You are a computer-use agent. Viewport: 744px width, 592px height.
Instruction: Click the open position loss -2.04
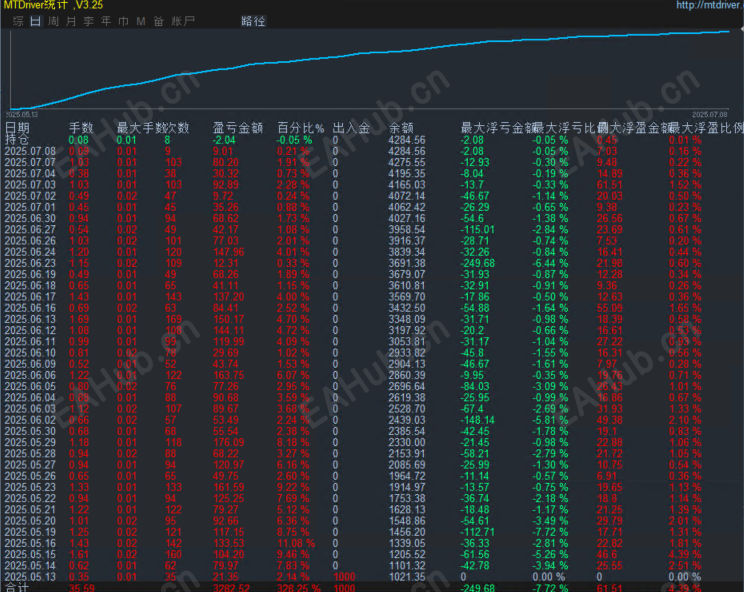pyautogui.click(x=224, y=139)
